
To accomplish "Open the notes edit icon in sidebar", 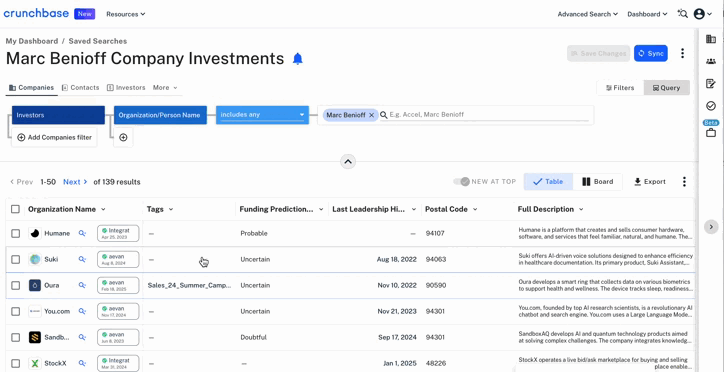I will coord(711,84).
